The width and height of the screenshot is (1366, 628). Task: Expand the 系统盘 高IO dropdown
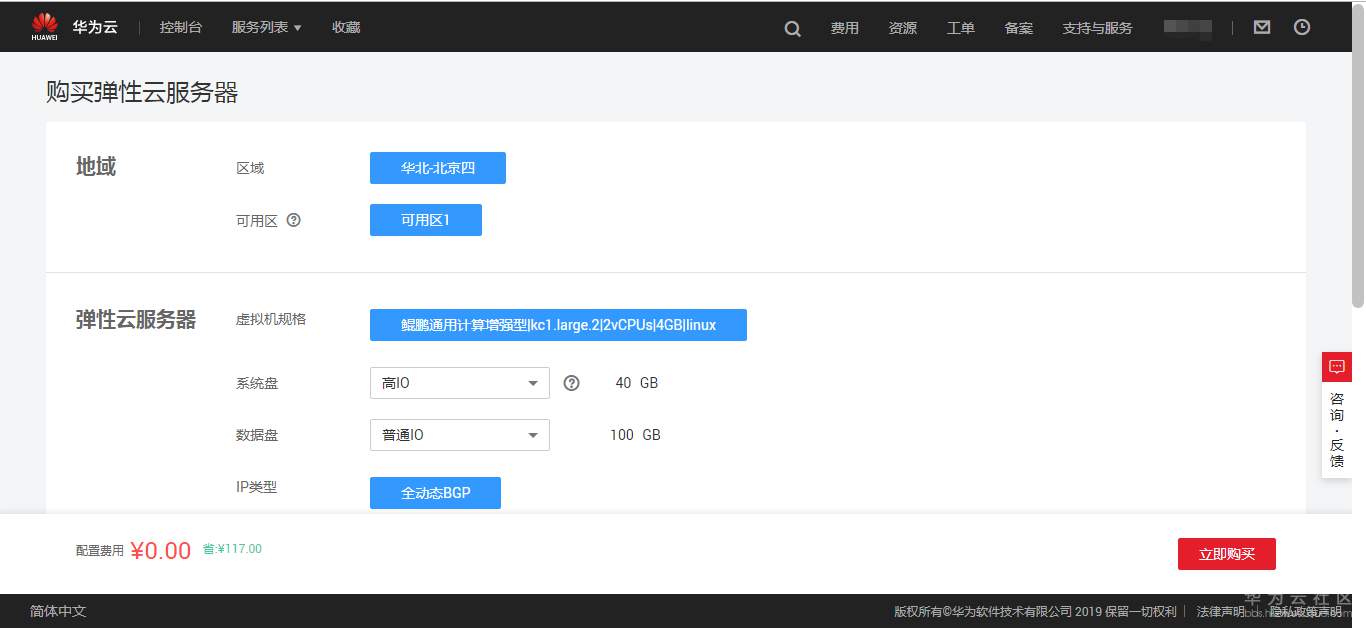[x=460, y=383]
